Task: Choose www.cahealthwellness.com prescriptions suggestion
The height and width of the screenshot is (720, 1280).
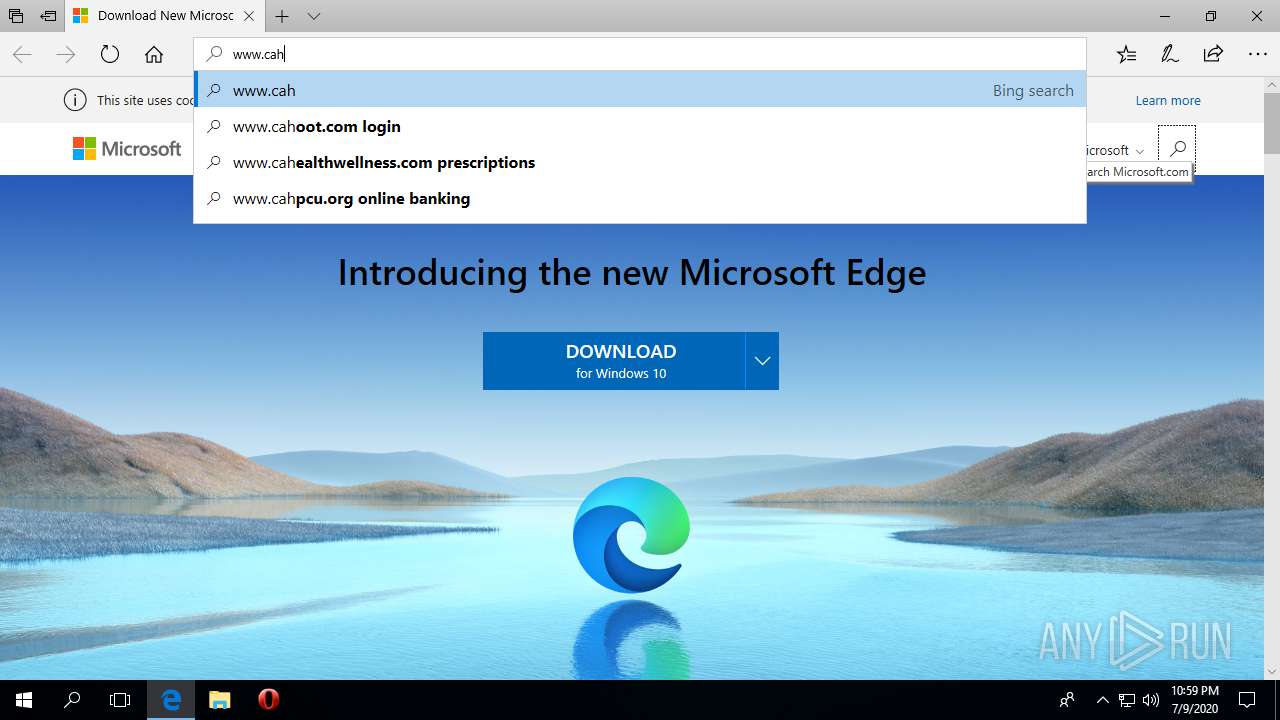Action: (x=640, y=162)
